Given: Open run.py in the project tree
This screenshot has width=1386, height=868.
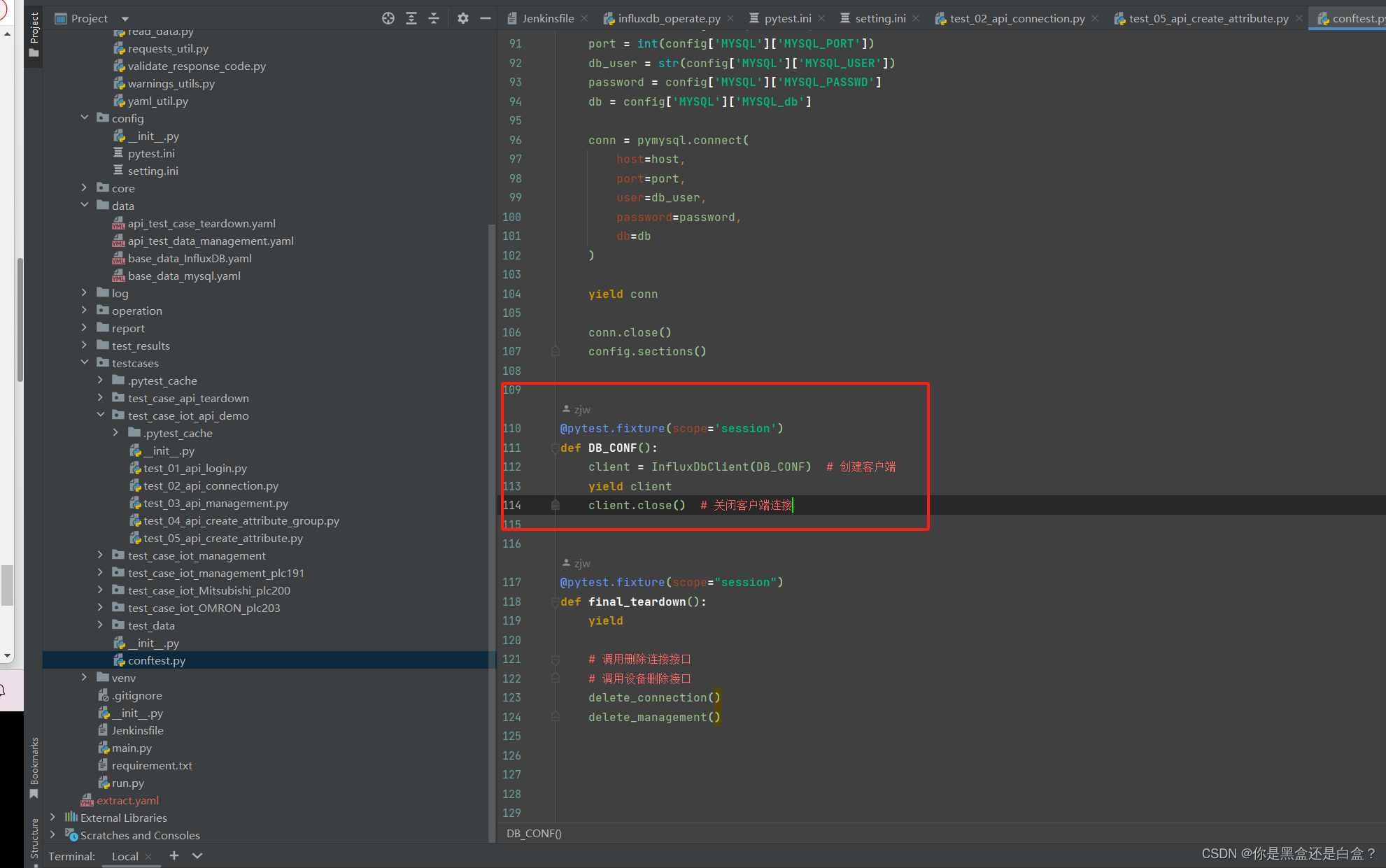Looking at the screenshot, I should point(127,783).
